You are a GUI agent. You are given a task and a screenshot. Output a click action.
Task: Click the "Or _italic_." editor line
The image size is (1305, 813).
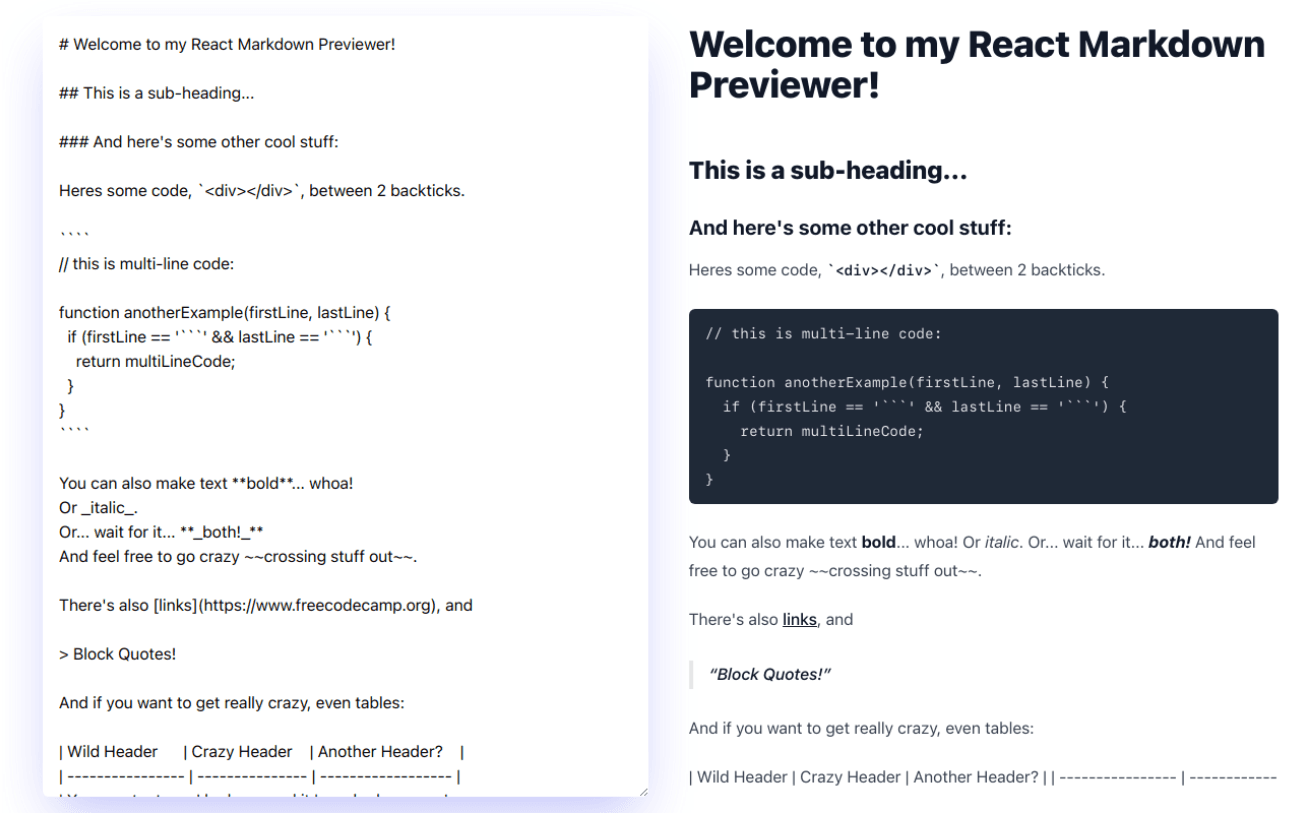tap(99, 507)
